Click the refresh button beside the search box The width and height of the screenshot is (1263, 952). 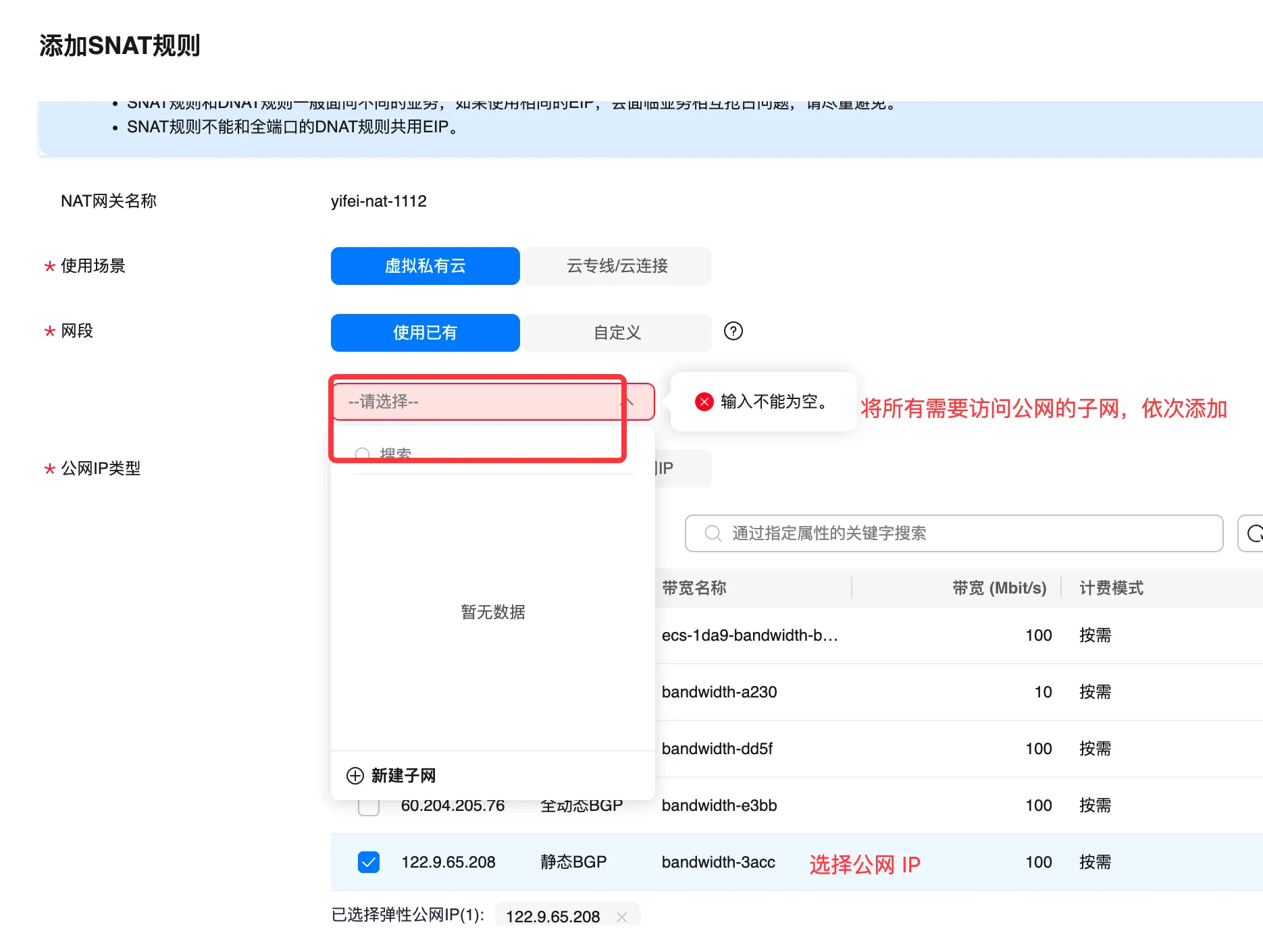[1252, 533]
